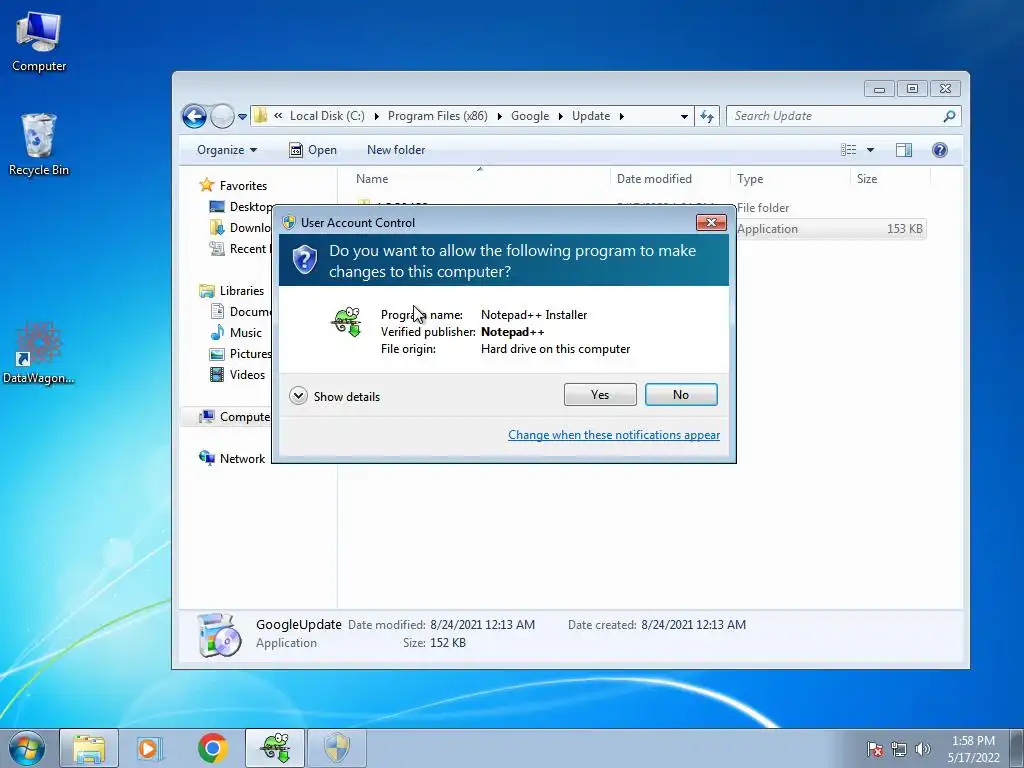Select Local Disk (C:) in the address bar
Screen dimensions: 1024x768
pyautogui.click(x=327, y=116)
